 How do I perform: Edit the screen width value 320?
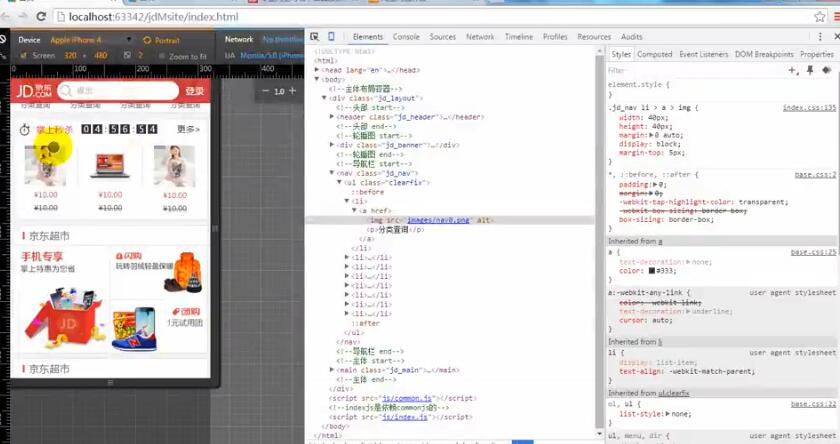pos(70,55)
